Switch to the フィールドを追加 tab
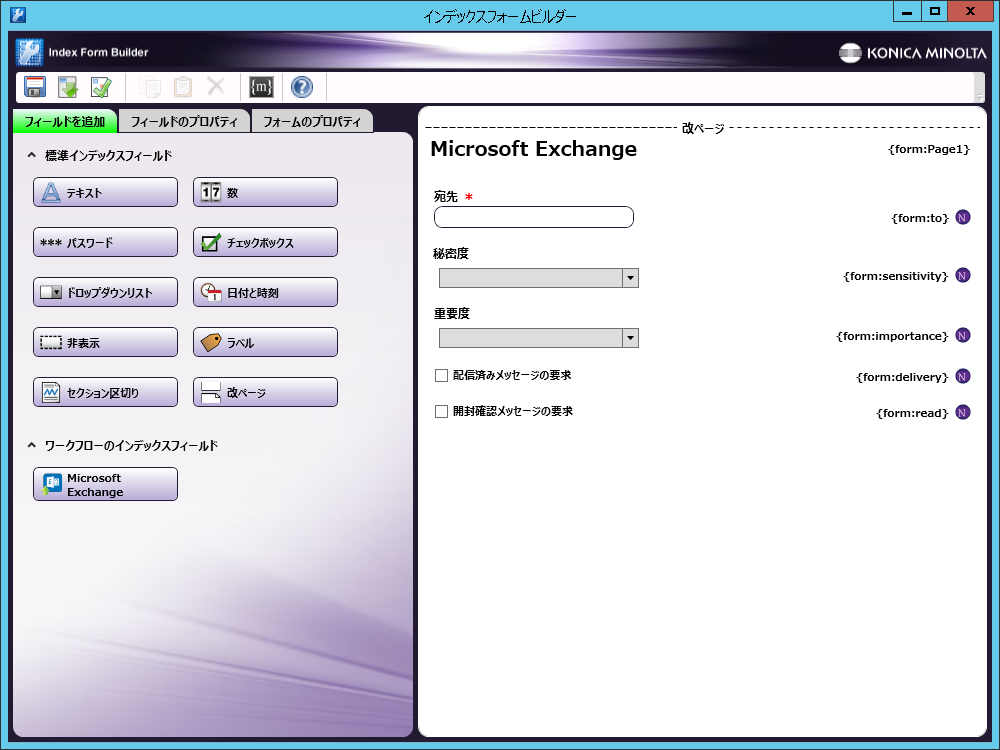Viewport: 1000px width, 750px height. tap(65, 121)
